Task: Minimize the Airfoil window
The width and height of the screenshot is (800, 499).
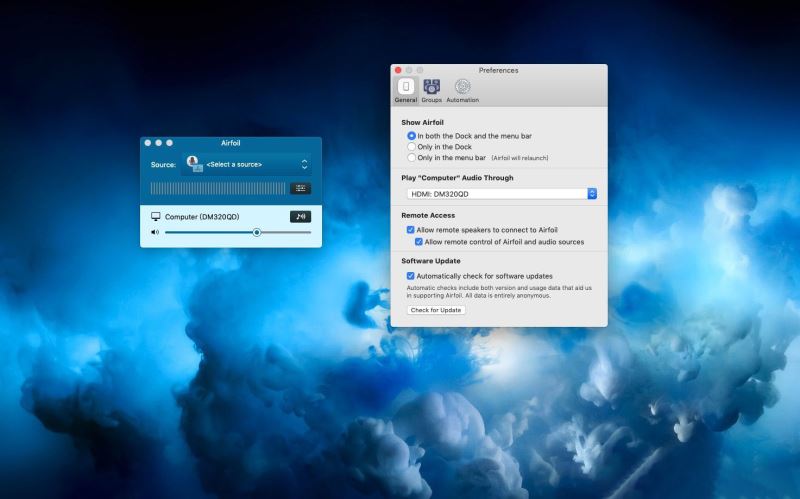Action: (159, 143)
